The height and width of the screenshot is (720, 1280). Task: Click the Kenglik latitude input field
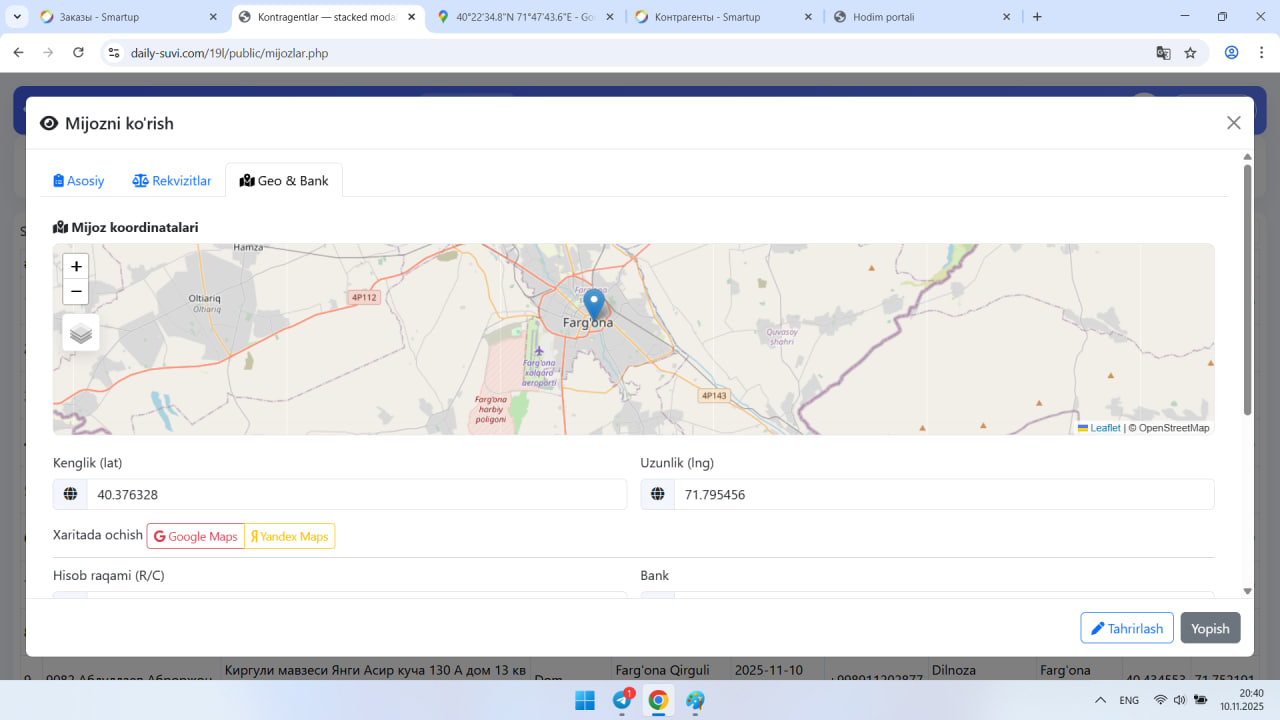click(x=355, y=494)
